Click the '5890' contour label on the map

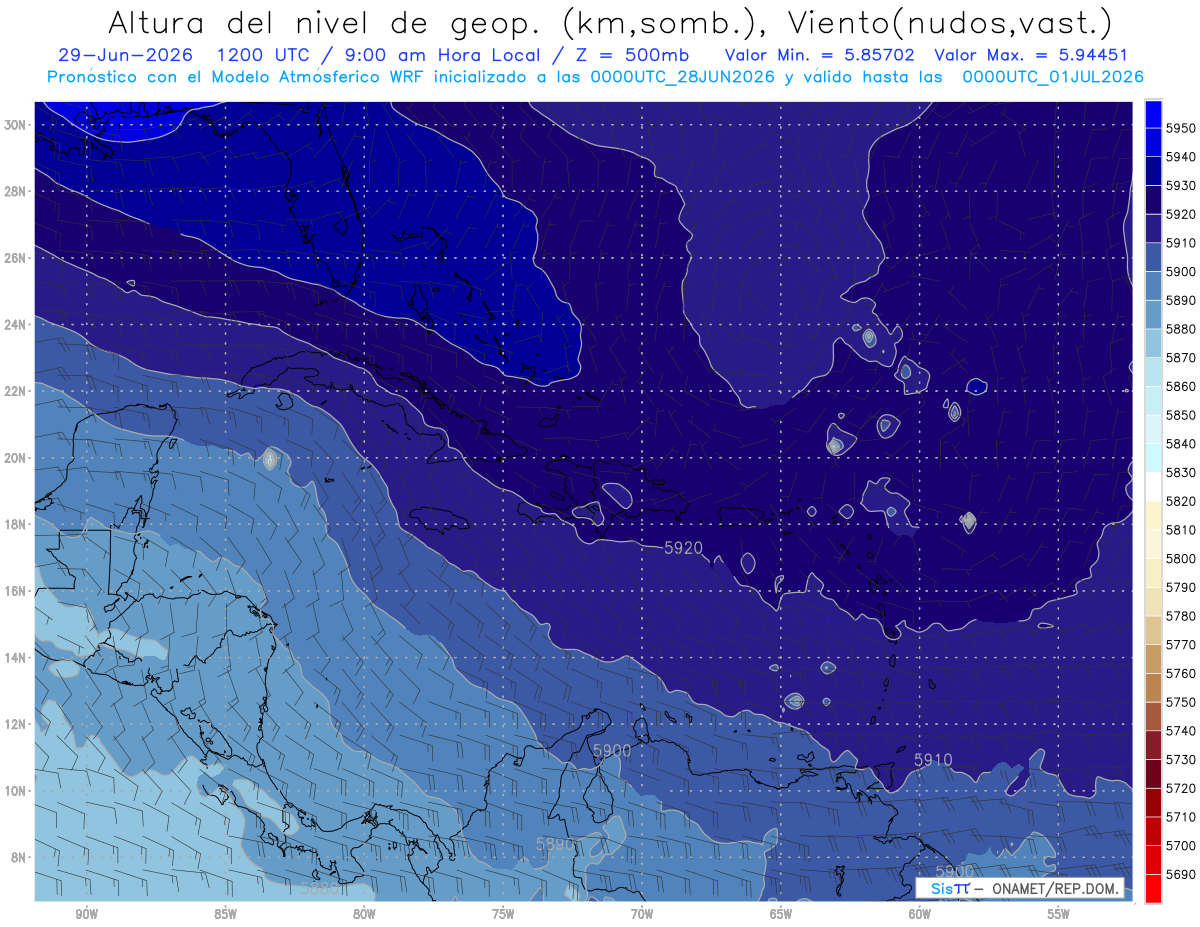pos(556,845)
